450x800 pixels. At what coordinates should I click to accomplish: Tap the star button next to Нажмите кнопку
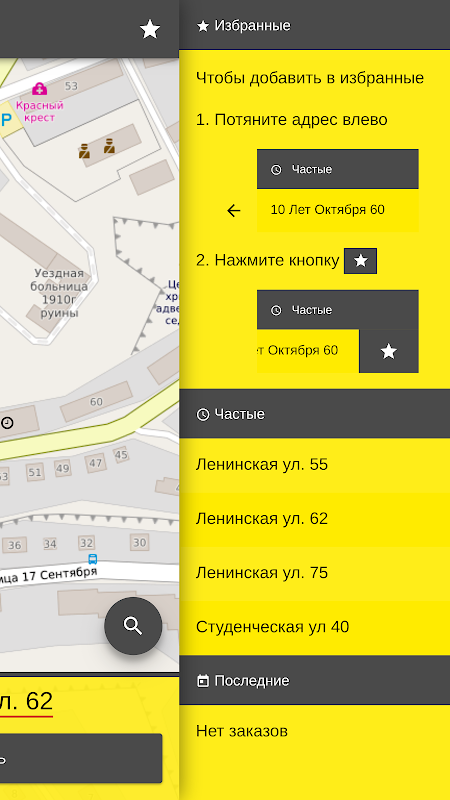pos(361,261)
